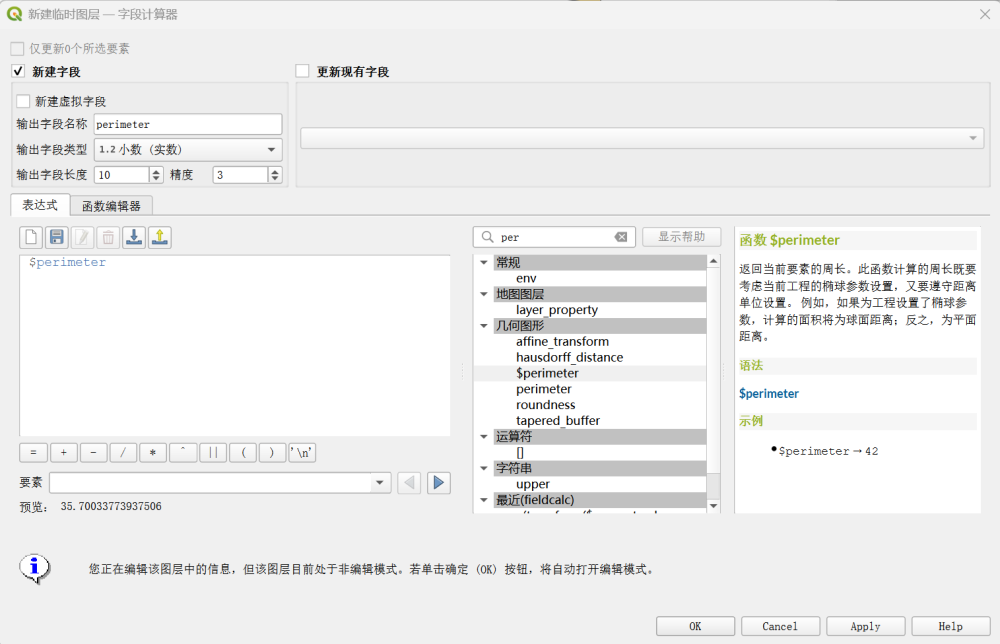The height and width of the screenshot is (644, 1000).
Task: Open the 要素 feature dropdown
Action: click(x=380, y=483)
